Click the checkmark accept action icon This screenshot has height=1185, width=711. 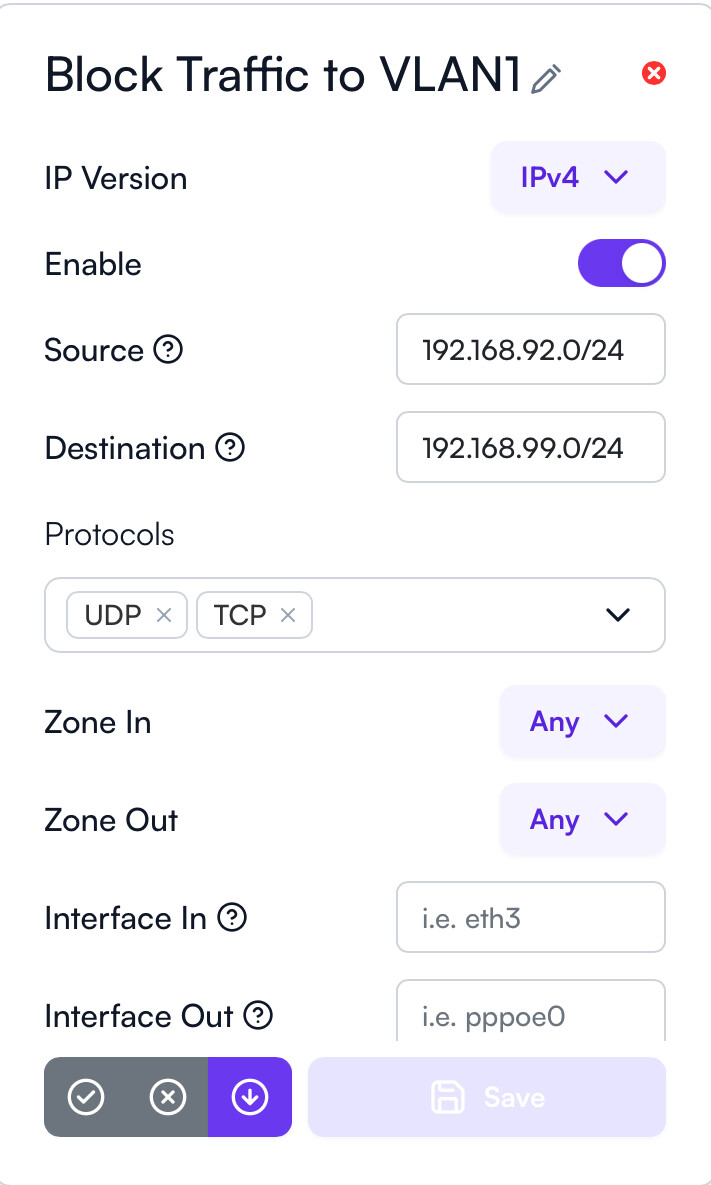tap(86, 1097)
